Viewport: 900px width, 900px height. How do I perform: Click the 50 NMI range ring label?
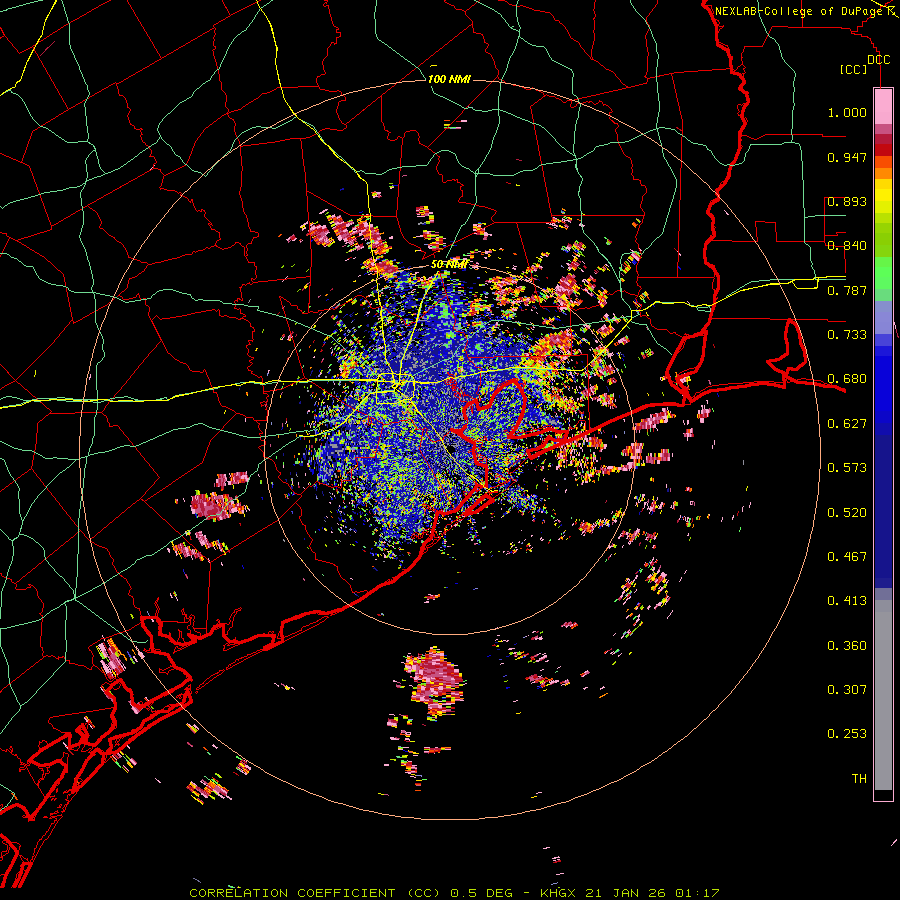click(449, 265)
